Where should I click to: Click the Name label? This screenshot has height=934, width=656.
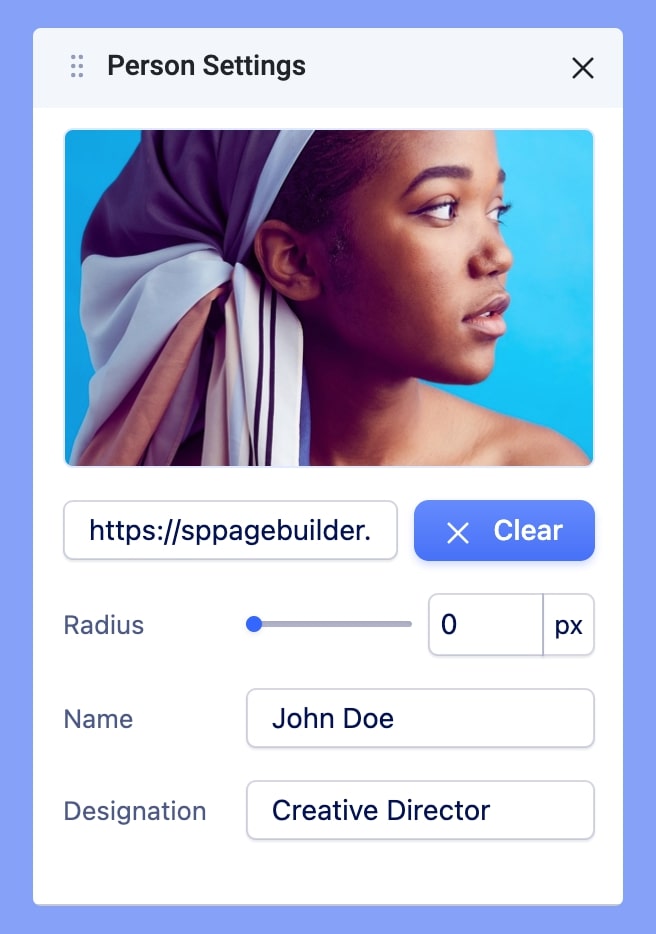[98, 719]
